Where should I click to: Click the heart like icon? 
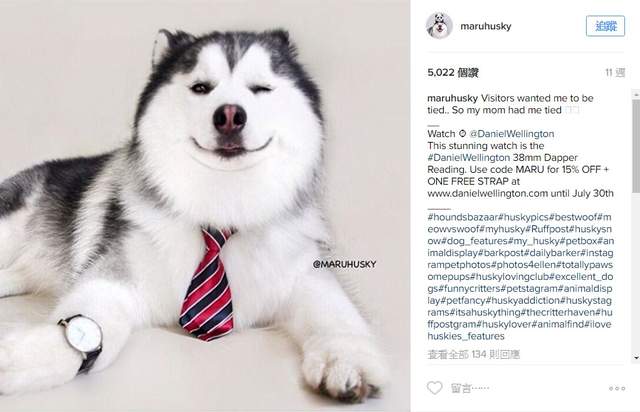pos(434,388)
